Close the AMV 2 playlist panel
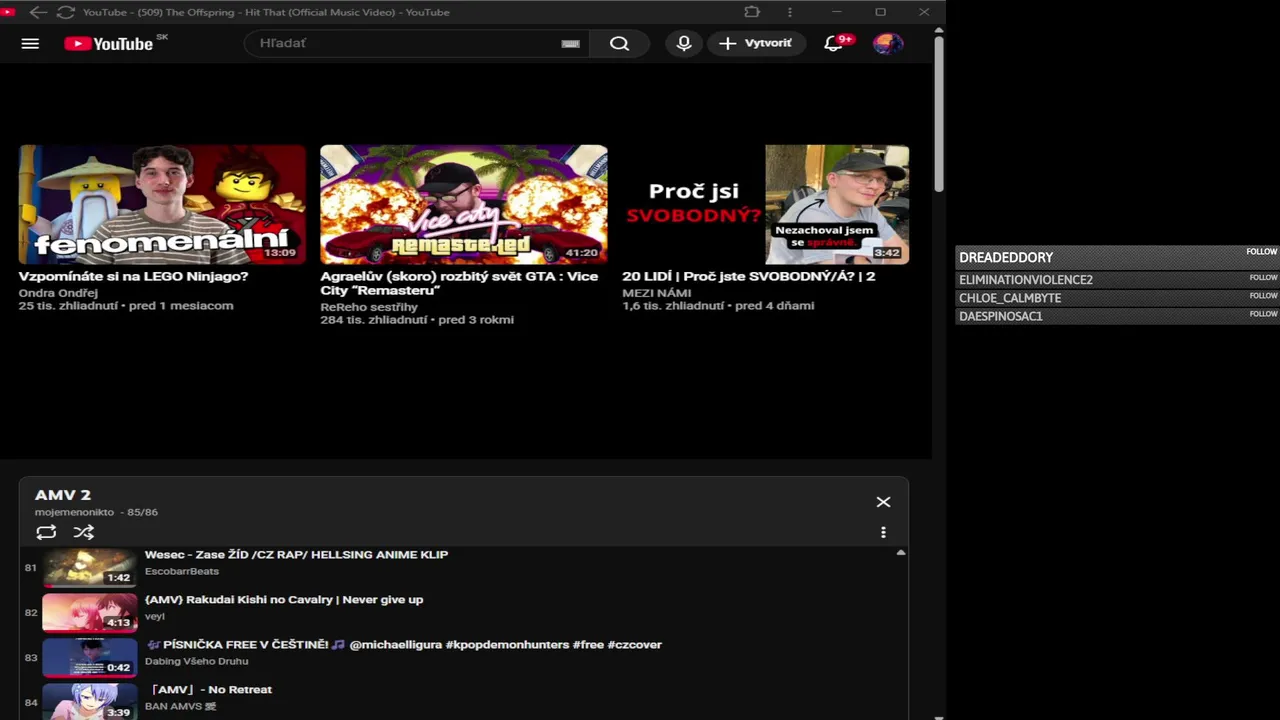 click(x=883, y=502)
